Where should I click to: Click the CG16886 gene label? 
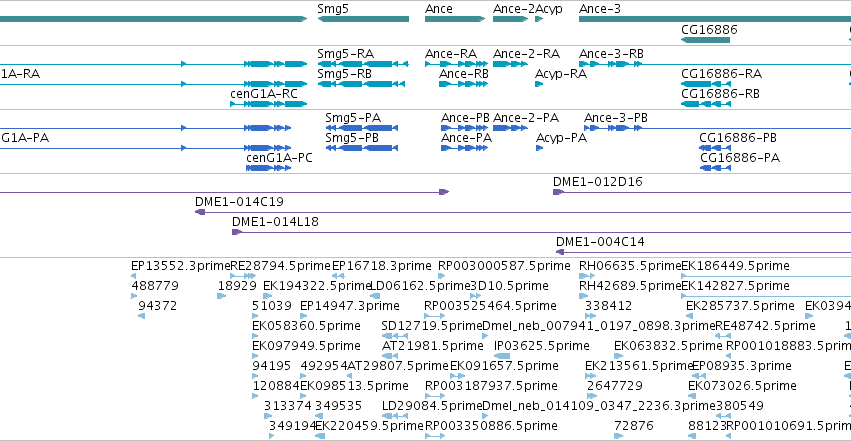tap(709, 29)
